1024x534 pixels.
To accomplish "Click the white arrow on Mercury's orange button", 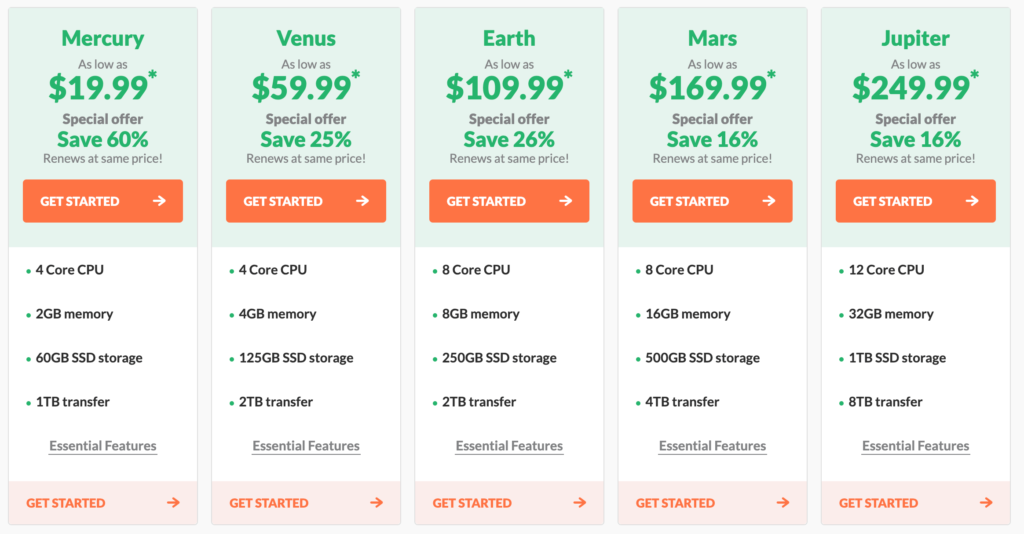I will tap(159, 201).
